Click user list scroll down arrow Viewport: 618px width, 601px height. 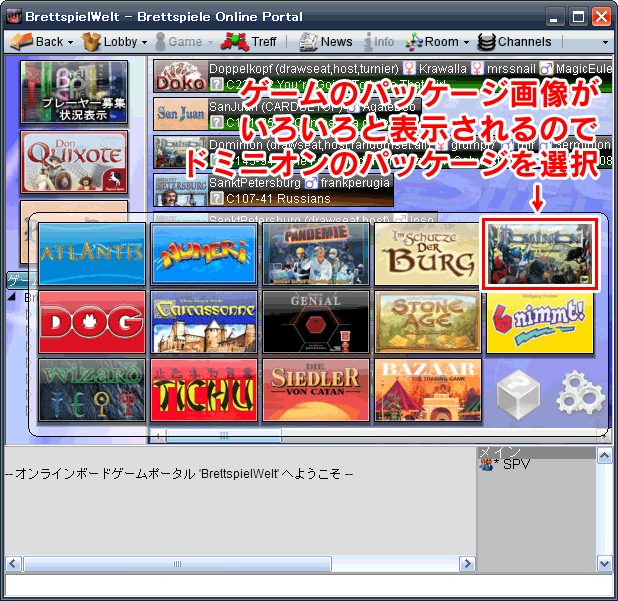(605, 564)
